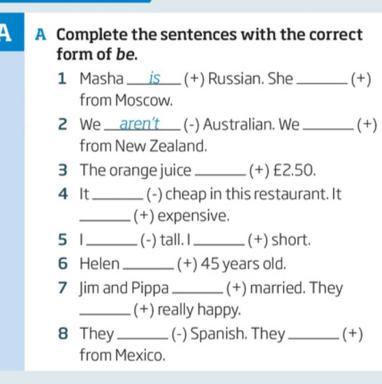Click the white A tab on the left edge
The height and width of the screenshot is (384, 382).
click(6, 33)
